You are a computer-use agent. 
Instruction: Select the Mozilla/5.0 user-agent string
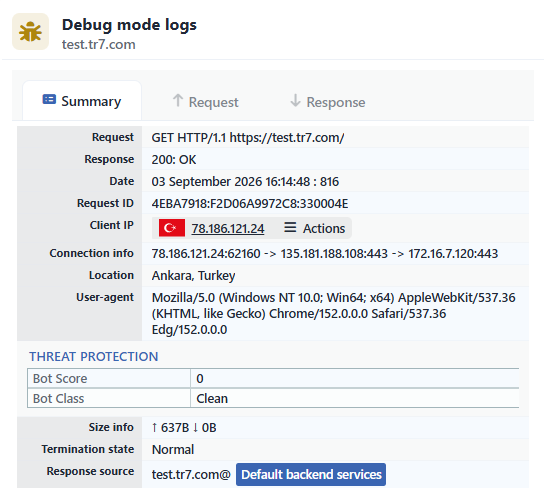pyautogui.click(x=333, y=314)
